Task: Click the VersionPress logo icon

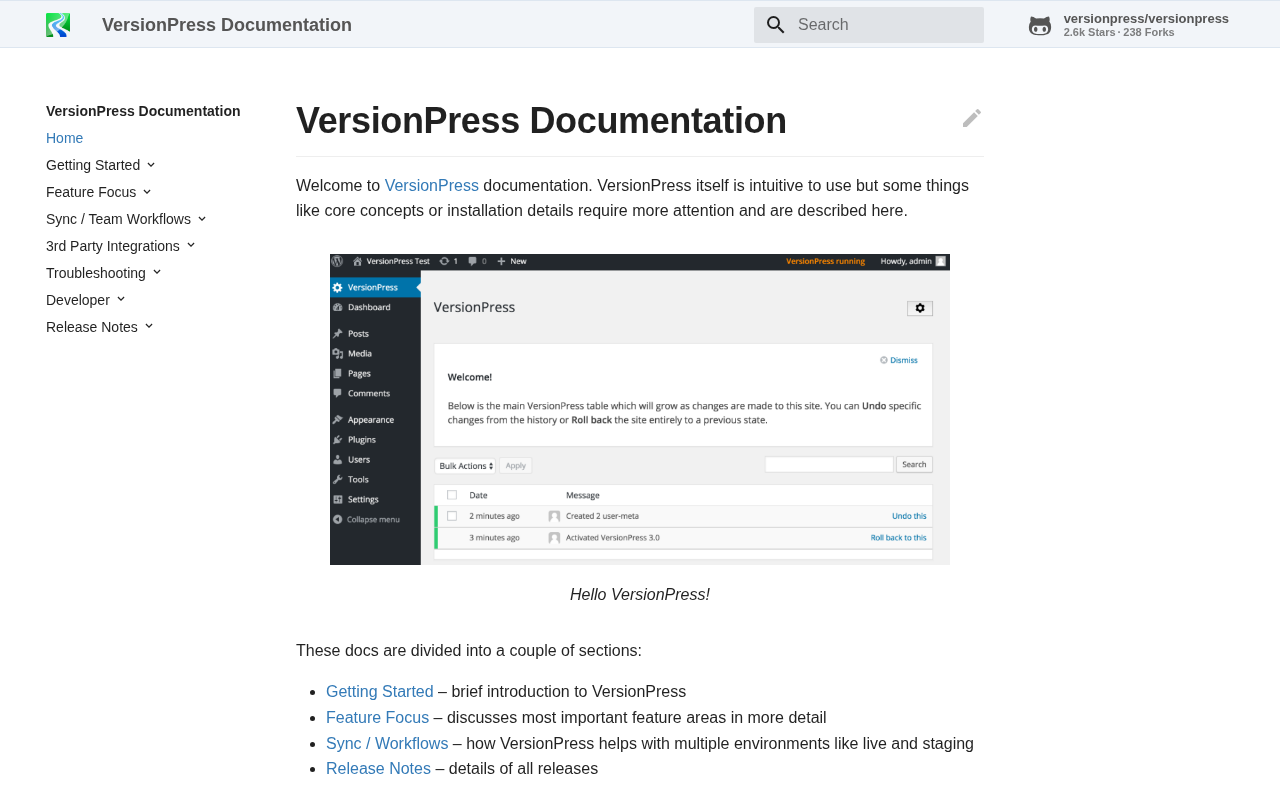Action: click(x=58, y=25)
